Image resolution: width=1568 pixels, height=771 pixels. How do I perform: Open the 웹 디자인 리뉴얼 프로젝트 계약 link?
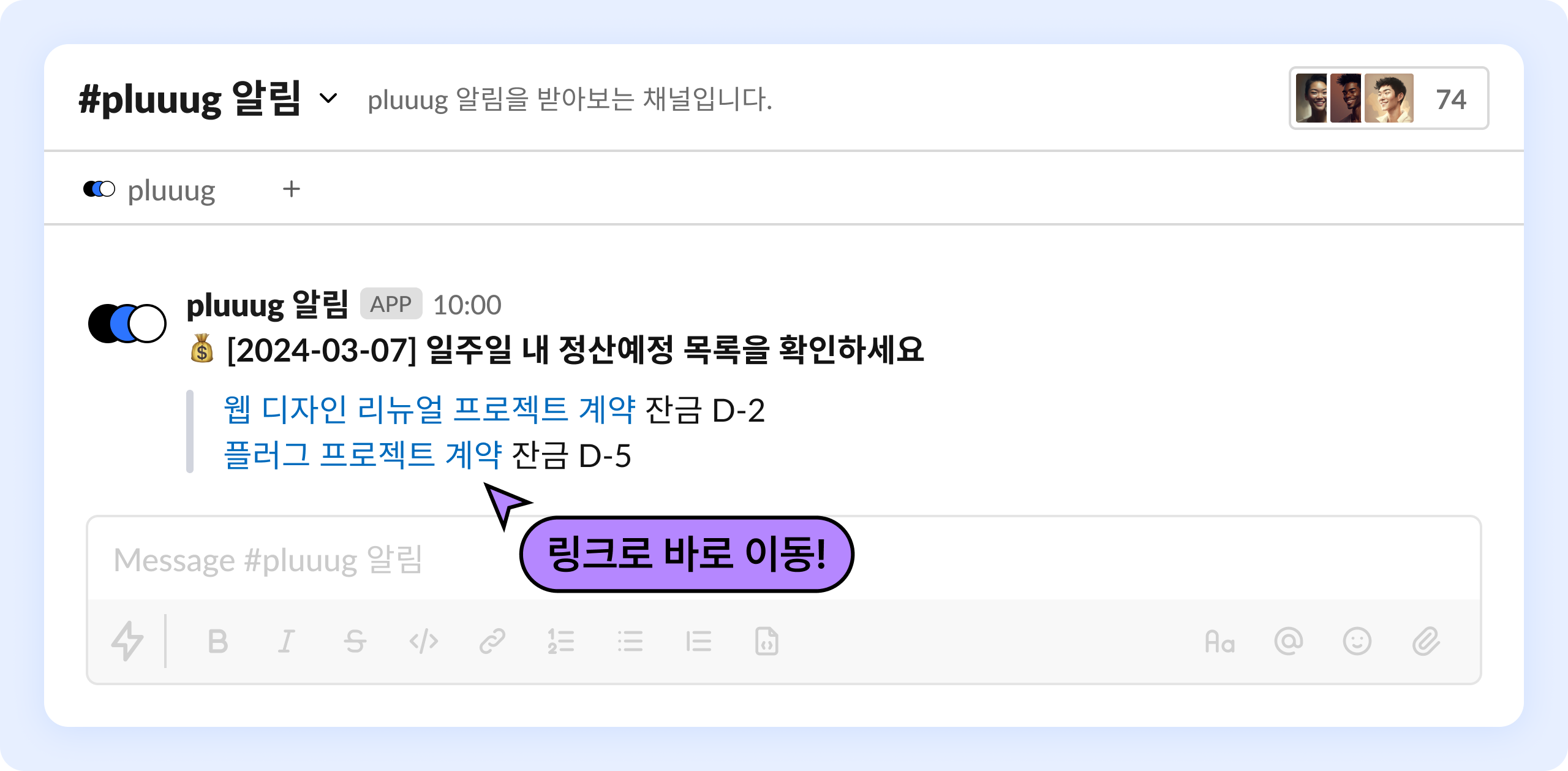429,409
